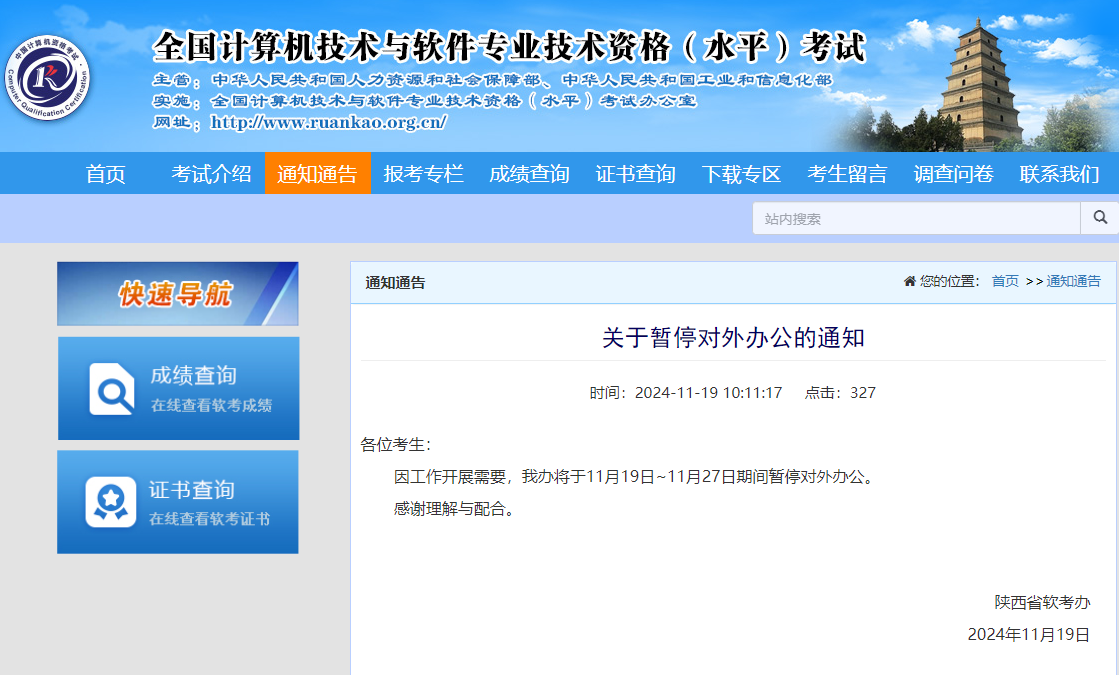Open the 成绩查询 sidebar panel

point(177,389)
